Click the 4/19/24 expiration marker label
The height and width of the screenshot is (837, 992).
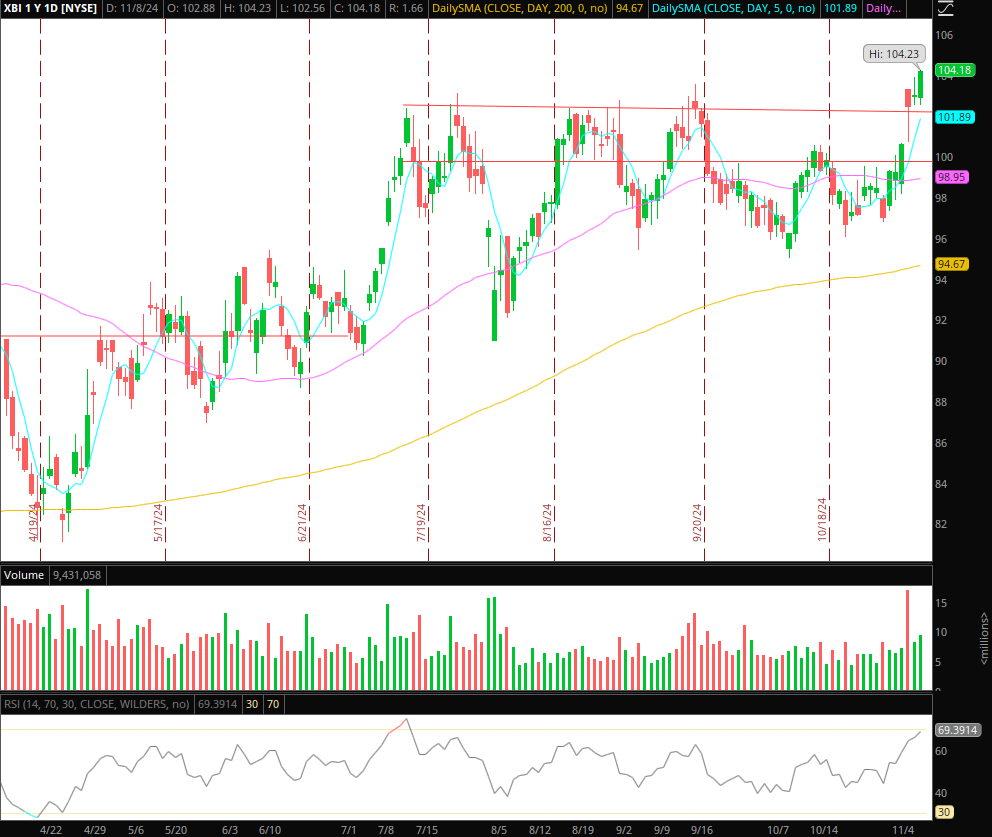pos(34,523)
